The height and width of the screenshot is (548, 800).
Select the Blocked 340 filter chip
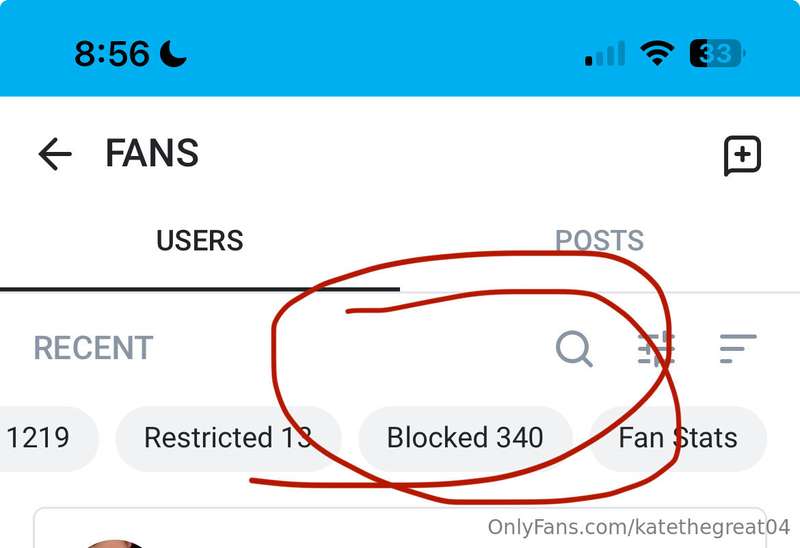465,438
